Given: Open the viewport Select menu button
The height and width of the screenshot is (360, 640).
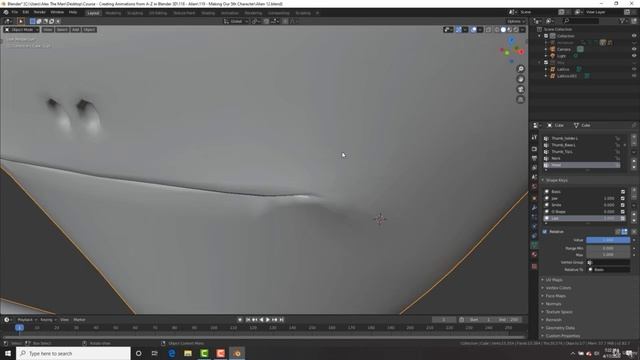Looking at the screenshot, I should (62, 30).
